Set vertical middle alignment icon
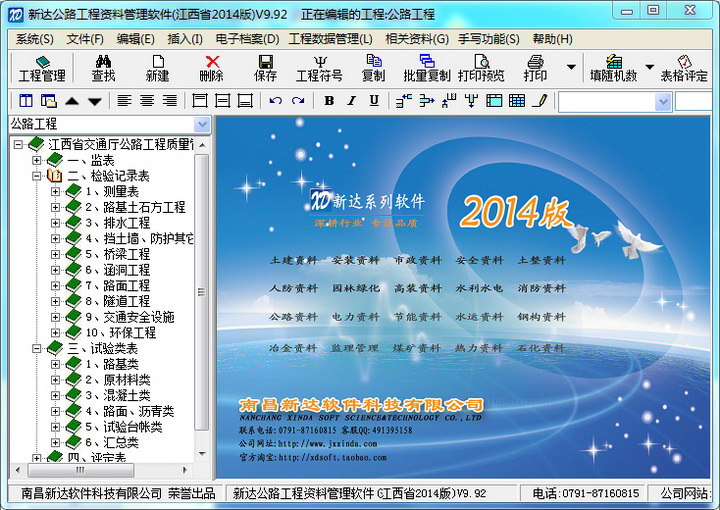 click(x=223, y=101)
